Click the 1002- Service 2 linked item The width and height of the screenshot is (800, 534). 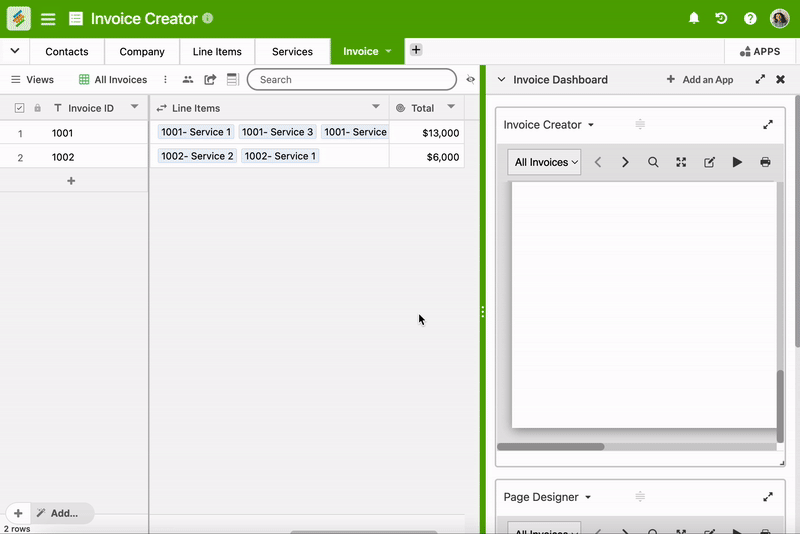(x=197, y=156)
